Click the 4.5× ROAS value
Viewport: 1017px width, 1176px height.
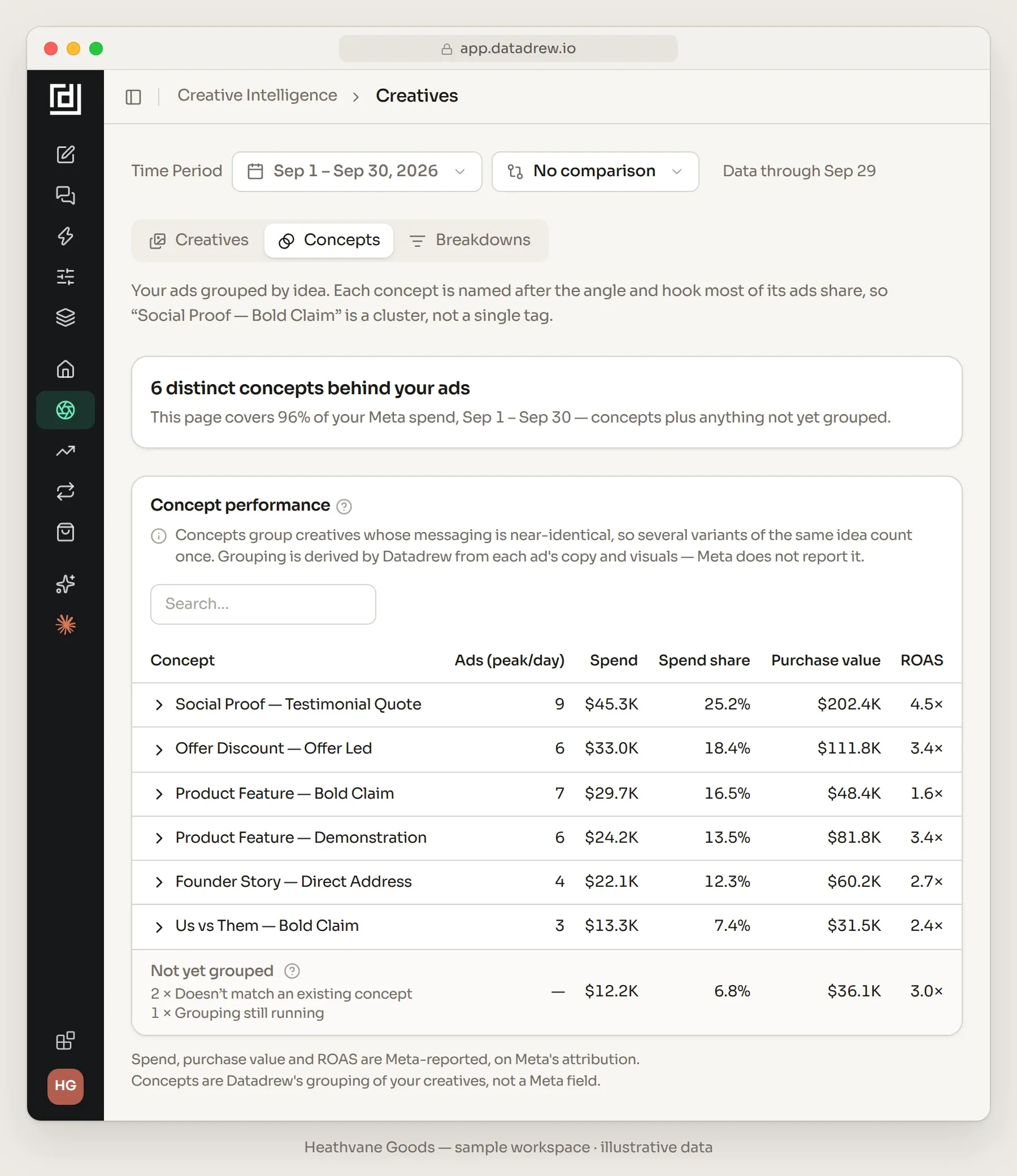point(927,704)
